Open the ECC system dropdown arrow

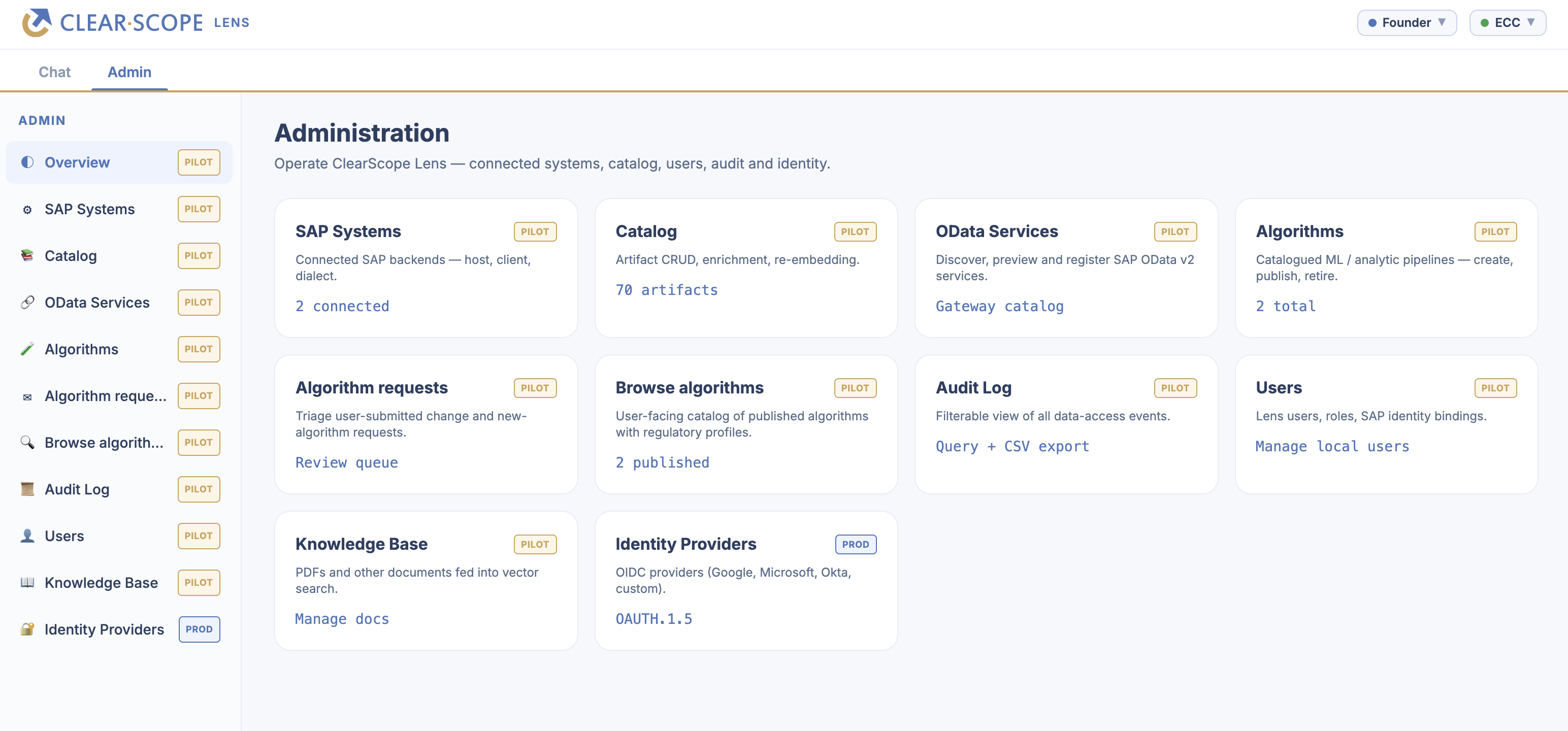(x=1530, y=22)
